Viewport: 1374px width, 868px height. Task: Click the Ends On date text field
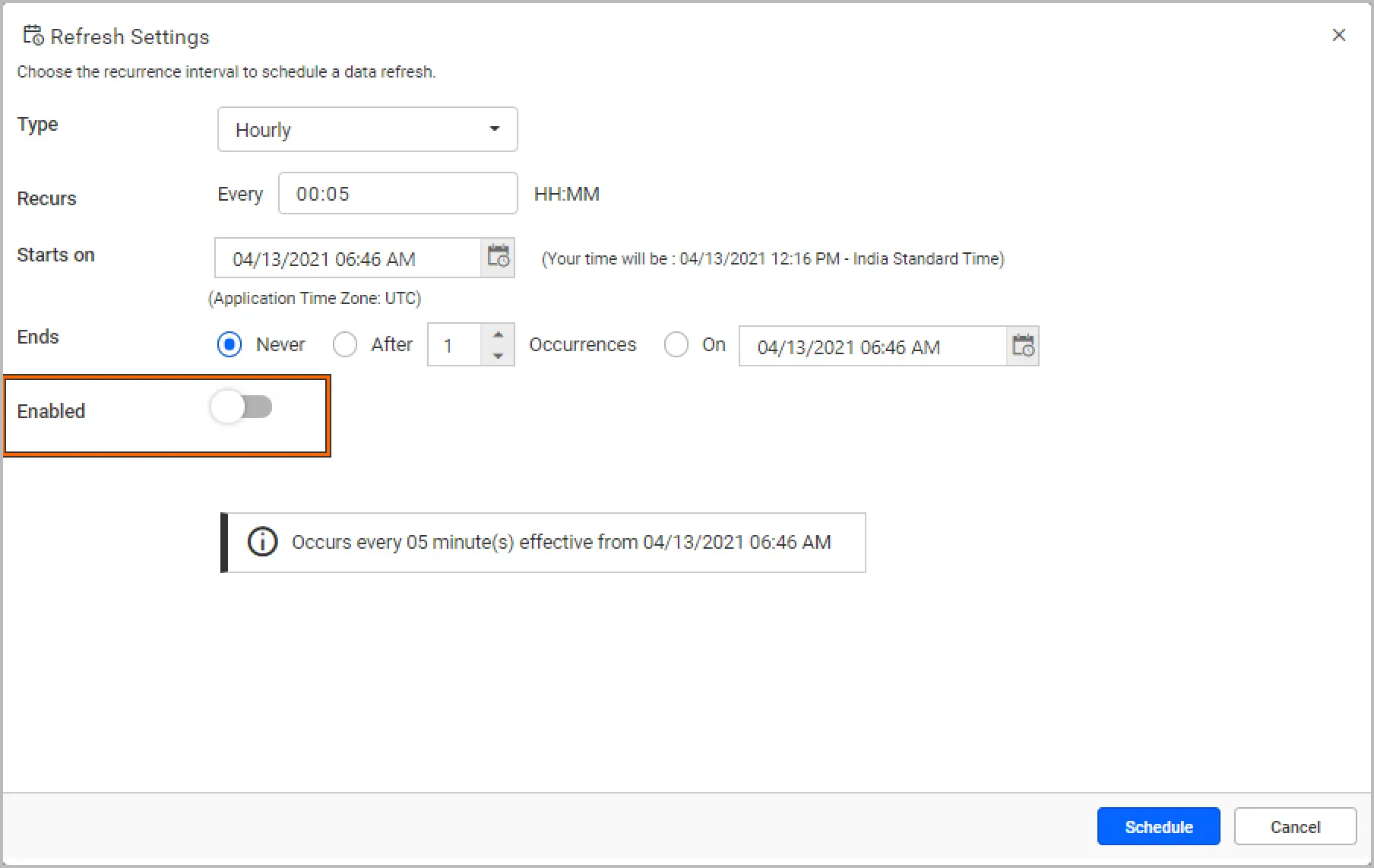click(872, 347)
